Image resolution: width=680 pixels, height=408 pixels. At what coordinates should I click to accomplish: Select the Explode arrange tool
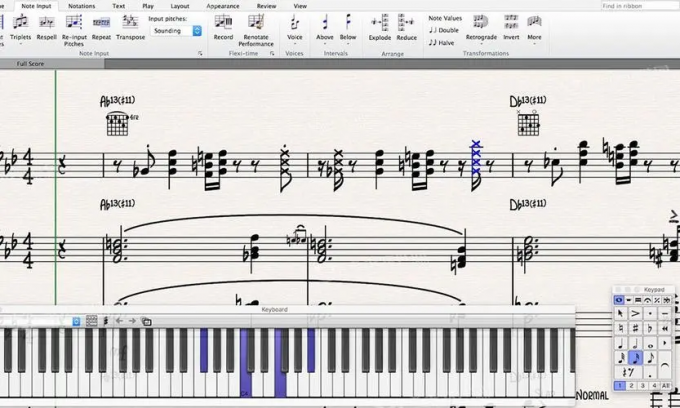(x=379, y=25)
